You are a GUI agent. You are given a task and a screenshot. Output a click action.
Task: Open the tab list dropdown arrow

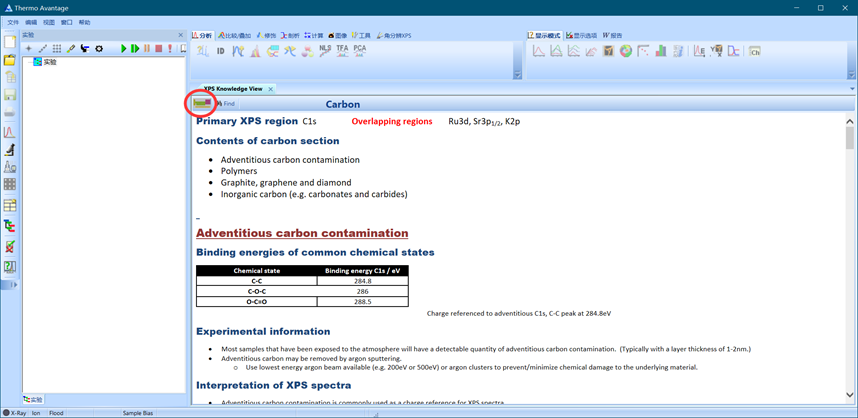click(x=852, y=89)
